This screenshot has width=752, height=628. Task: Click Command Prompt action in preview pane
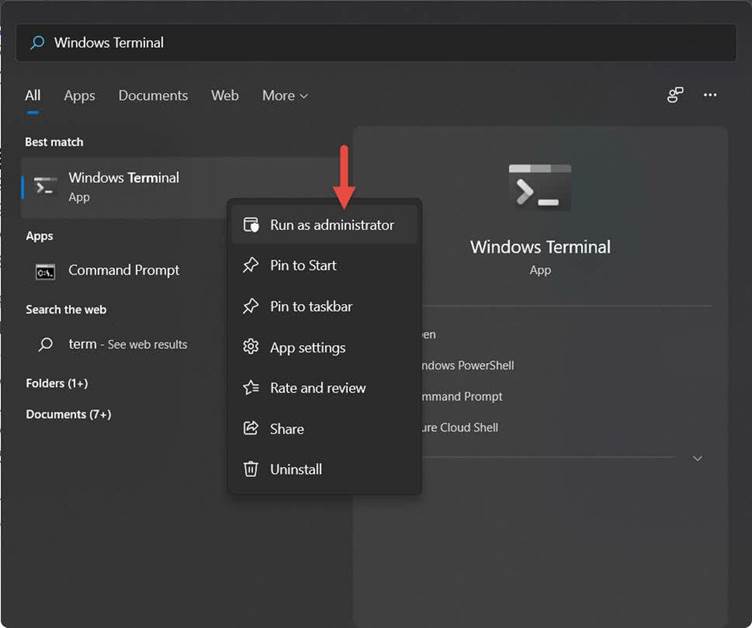click(x=461, y=397)
